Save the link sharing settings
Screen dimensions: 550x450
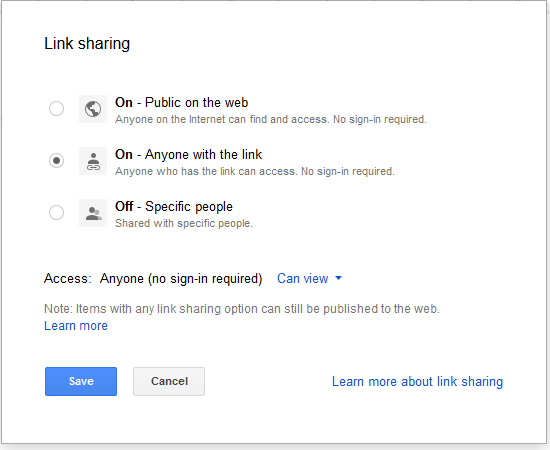81,381
